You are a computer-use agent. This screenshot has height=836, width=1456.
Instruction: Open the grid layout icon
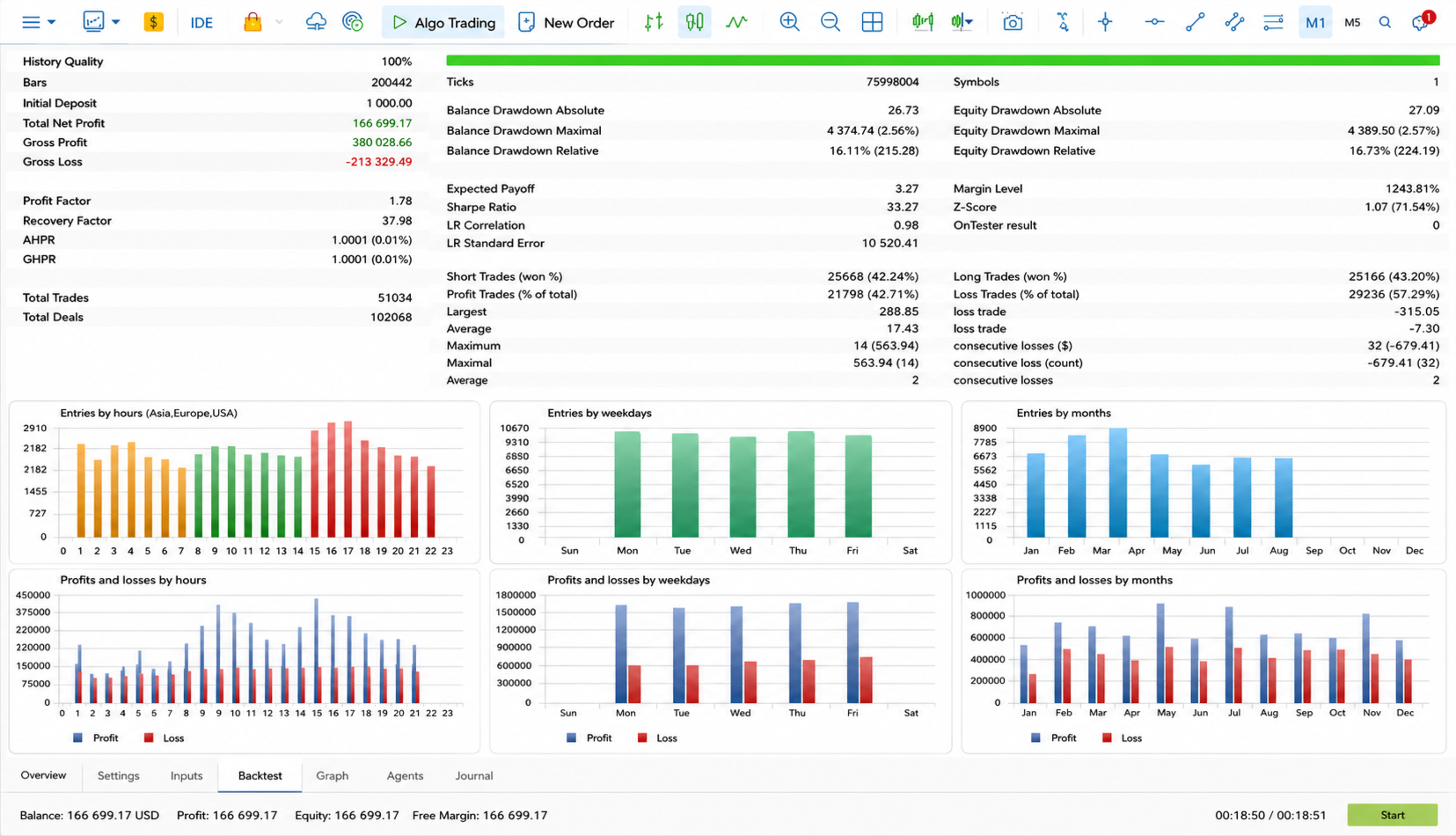coord(872,22)
